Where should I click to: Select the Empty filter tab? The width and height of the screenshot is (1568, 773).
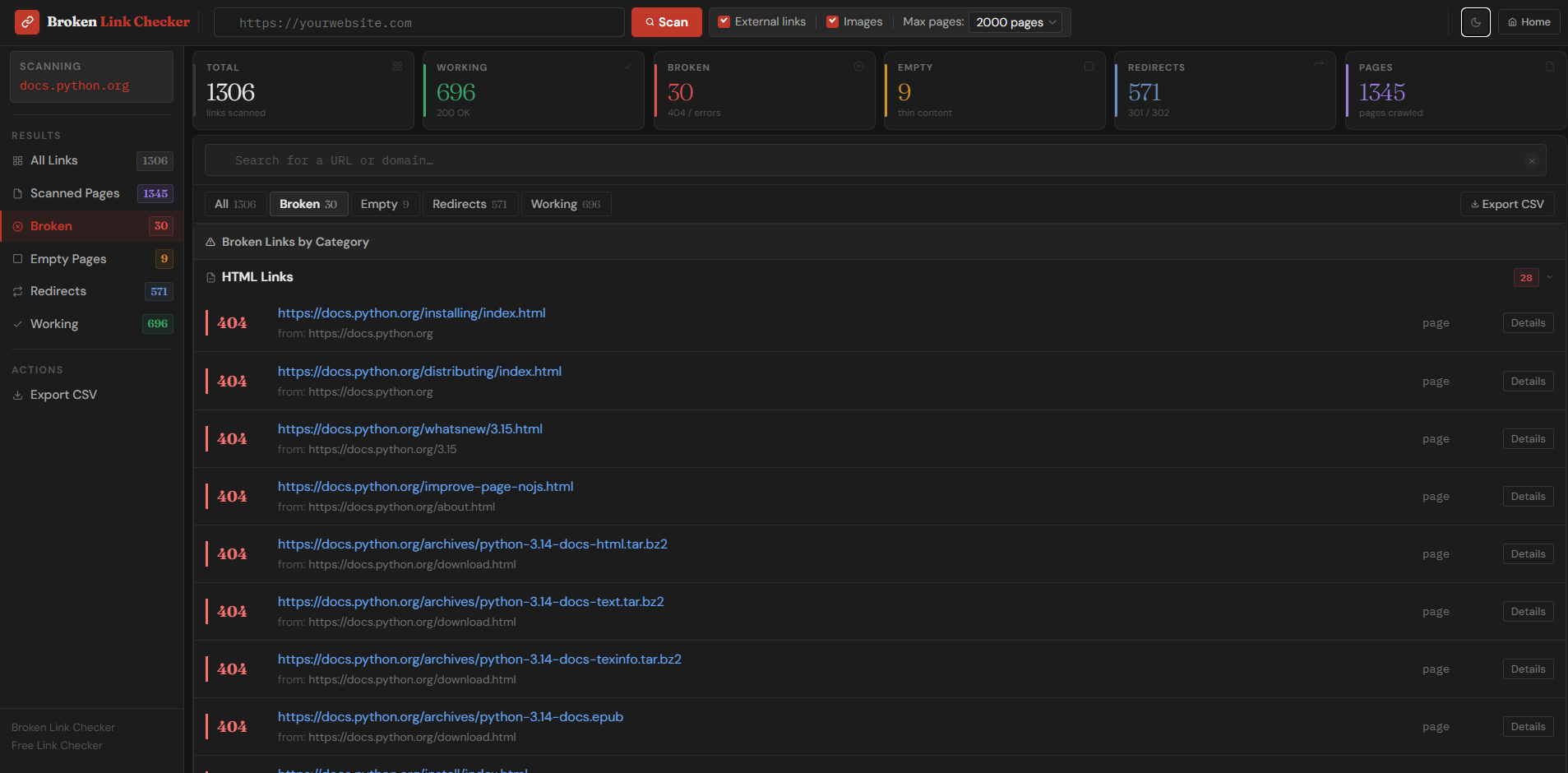pyautogui.click(x=384, y=203)
